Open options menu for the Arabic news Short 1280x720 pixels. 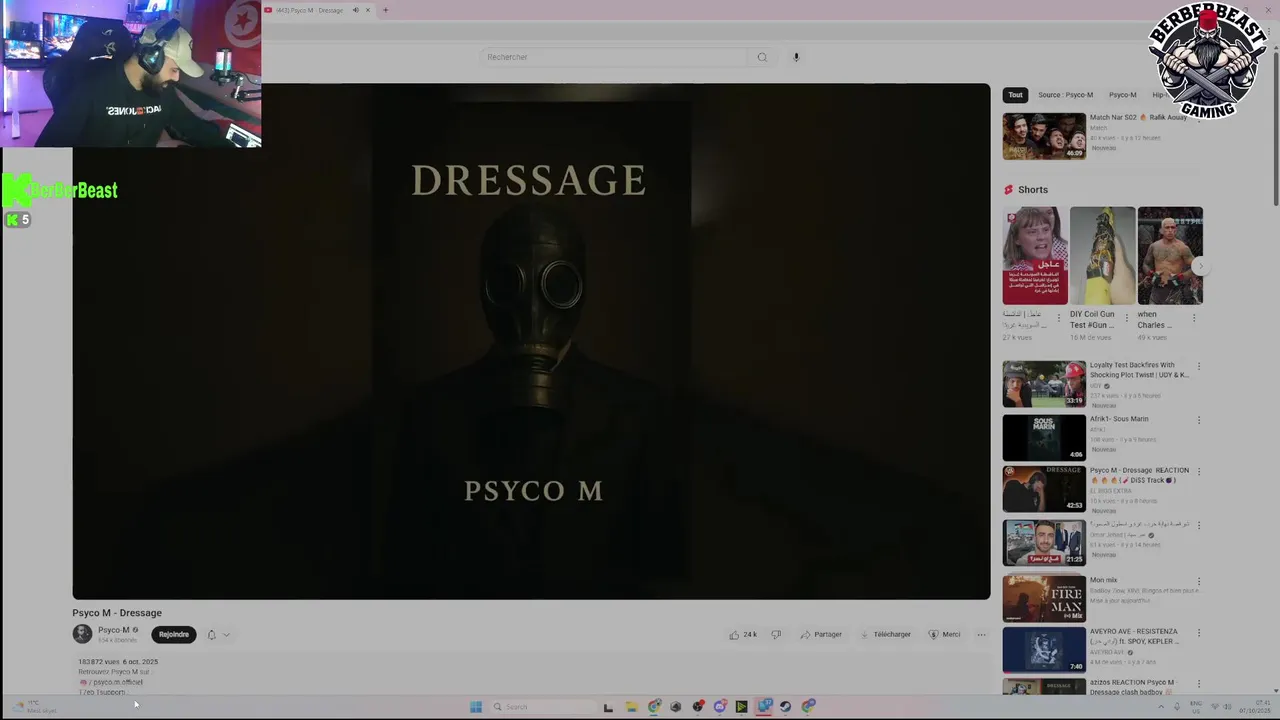[x=1059, y=318]
